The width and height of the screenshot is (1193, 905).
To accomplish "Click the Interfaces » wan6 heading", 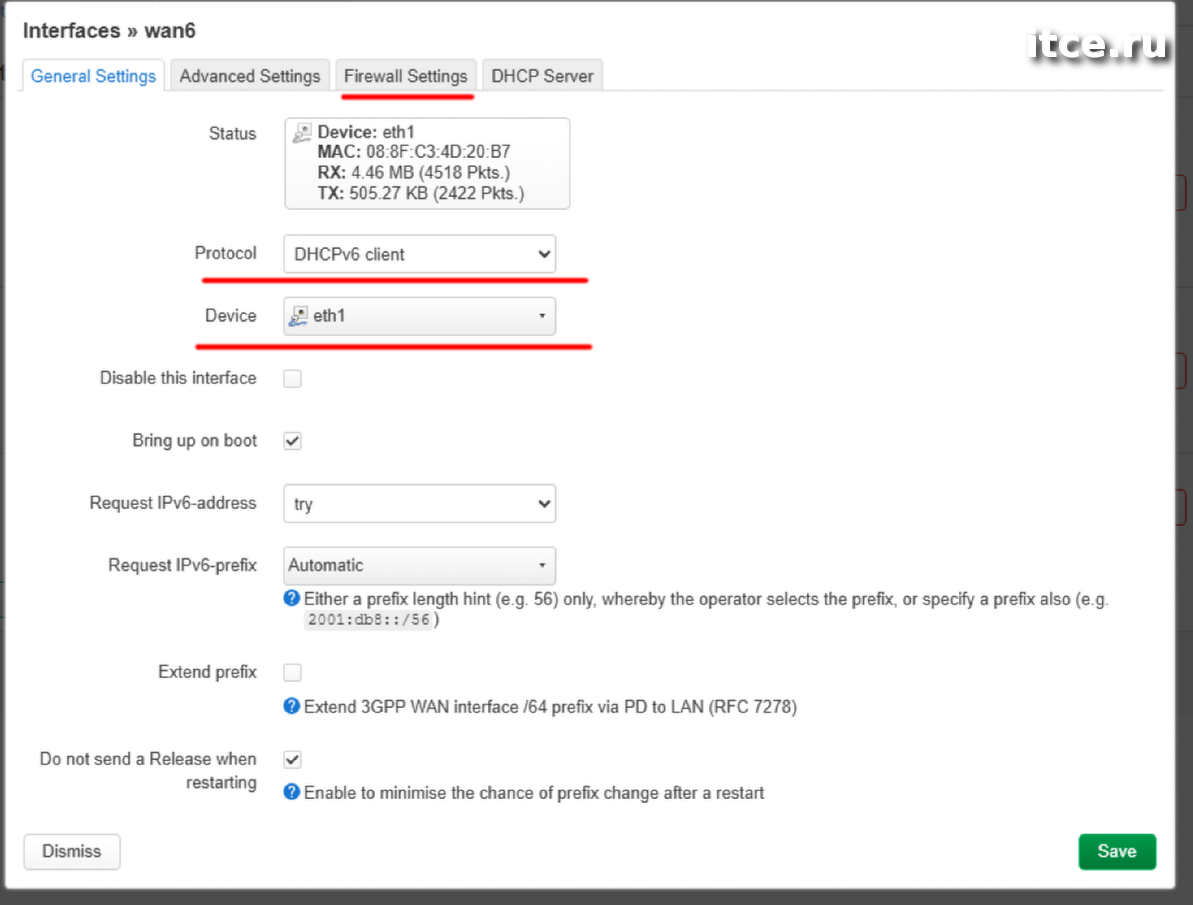I will 109,30.
